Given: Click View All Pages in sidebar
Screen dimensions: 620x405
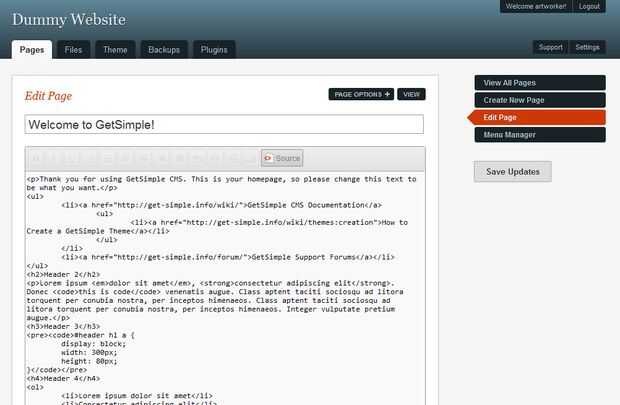Looking at the screenshot, I should point(540,83).
